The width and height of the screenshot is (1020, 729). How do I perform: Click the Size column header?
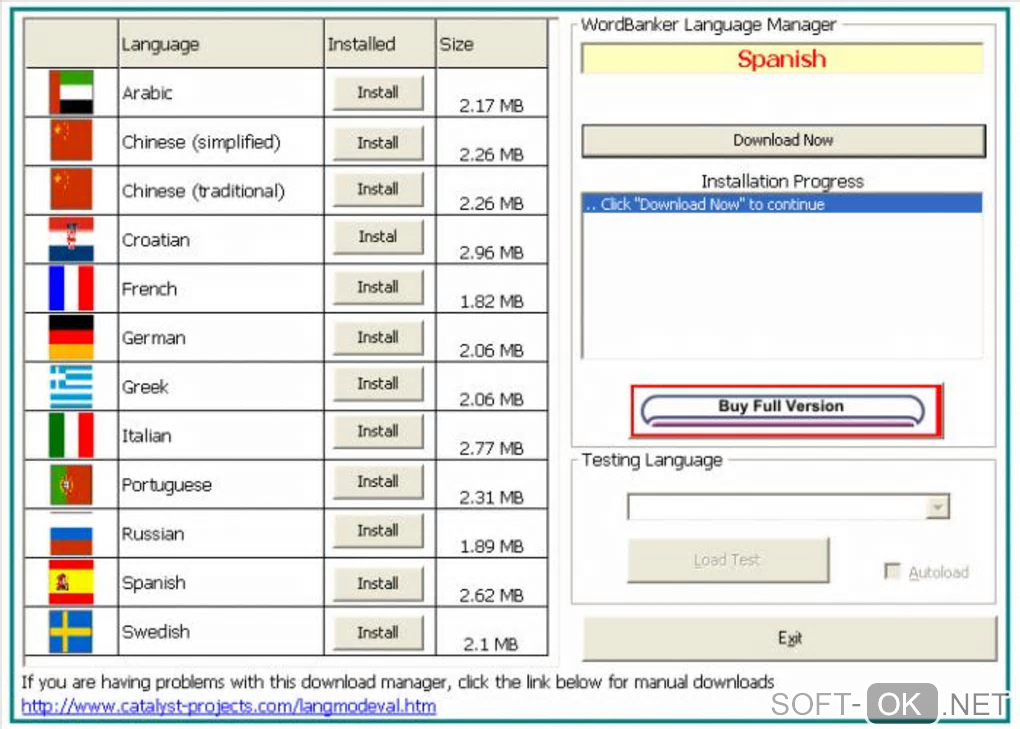pyautogui.click(x=492, y=44)
